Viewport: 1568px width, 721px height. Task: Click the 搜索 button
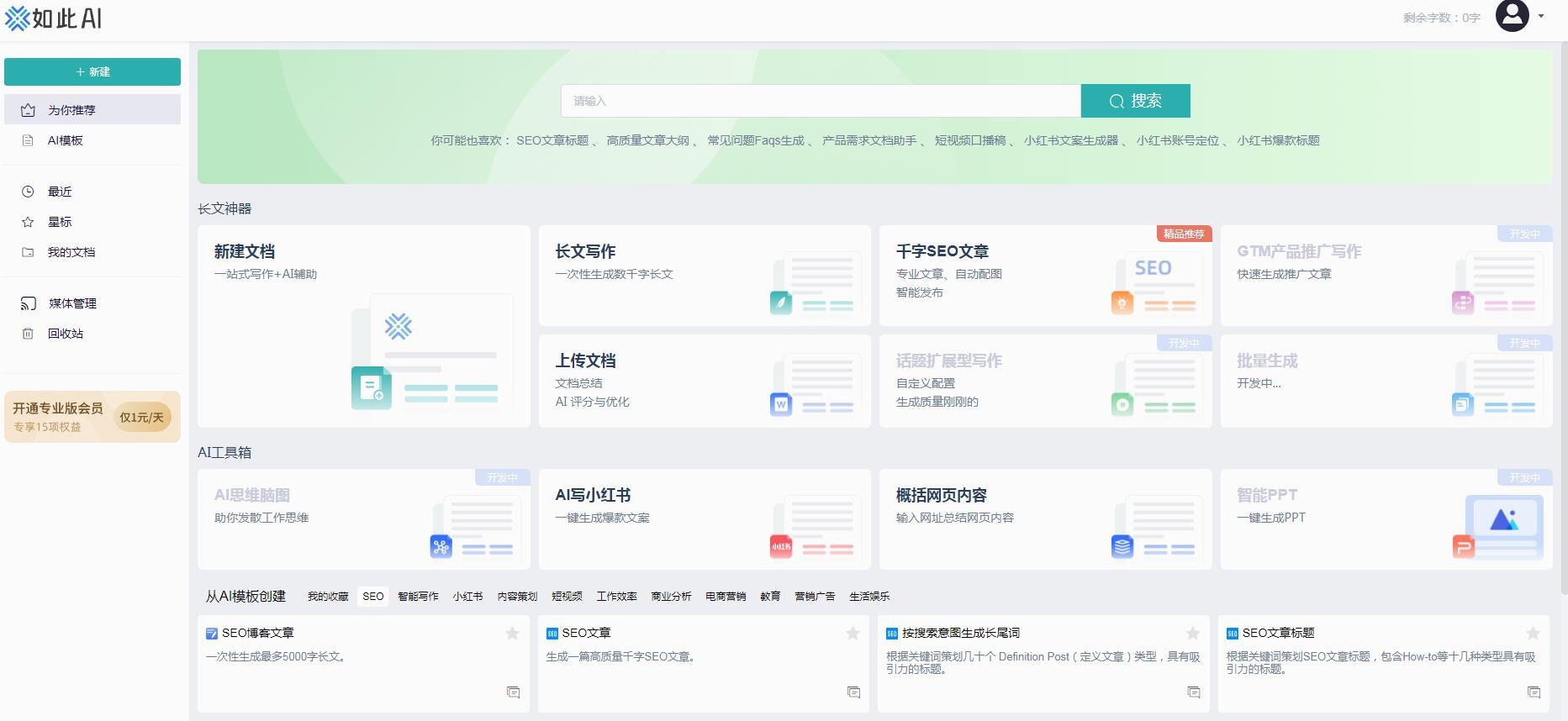[1136, 101]
